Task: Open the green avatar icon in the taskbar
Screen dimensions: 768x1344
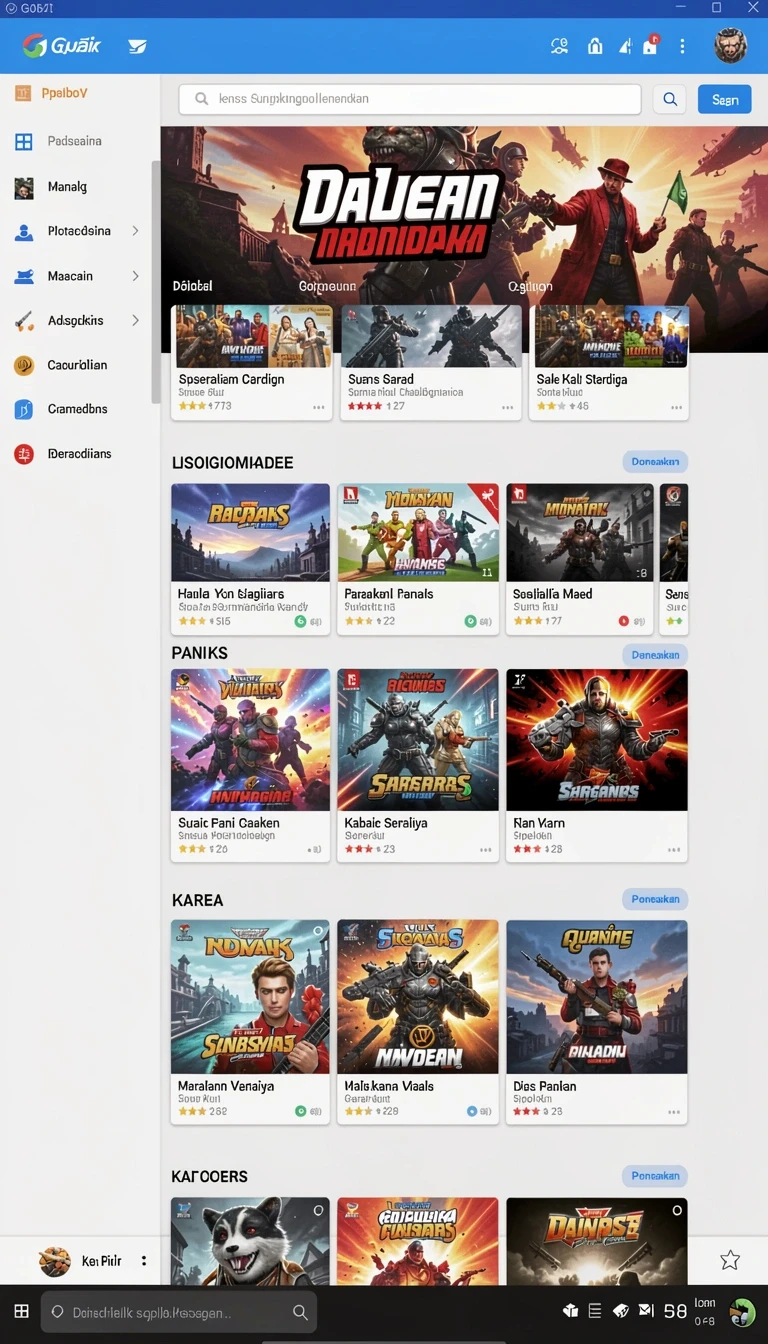Action: tap(742, 1312)
